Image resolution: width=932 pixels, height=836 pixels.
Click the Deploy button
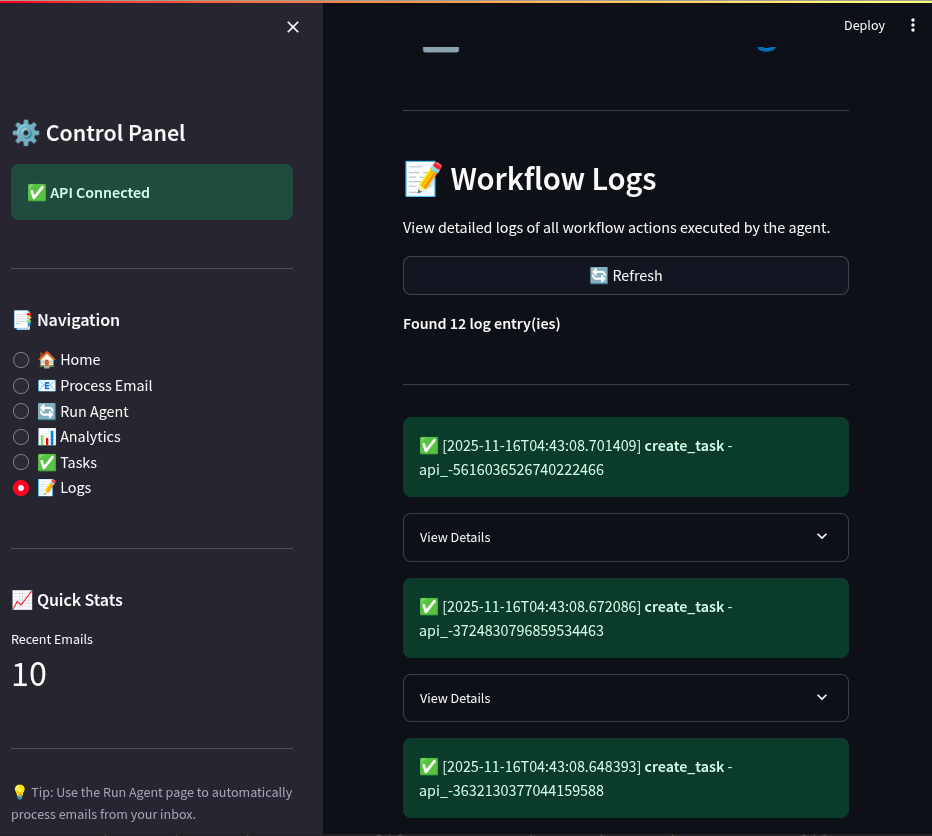coord(864,25)
